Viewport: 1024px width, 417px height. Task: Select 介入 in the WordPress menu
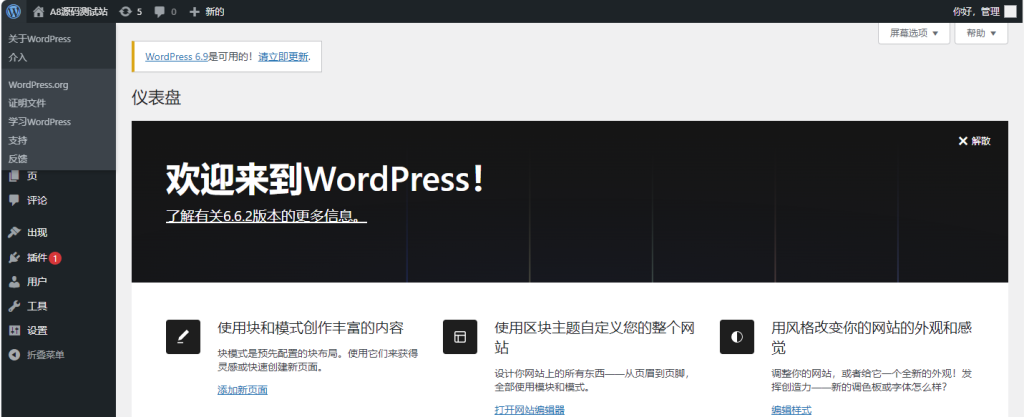18,57
